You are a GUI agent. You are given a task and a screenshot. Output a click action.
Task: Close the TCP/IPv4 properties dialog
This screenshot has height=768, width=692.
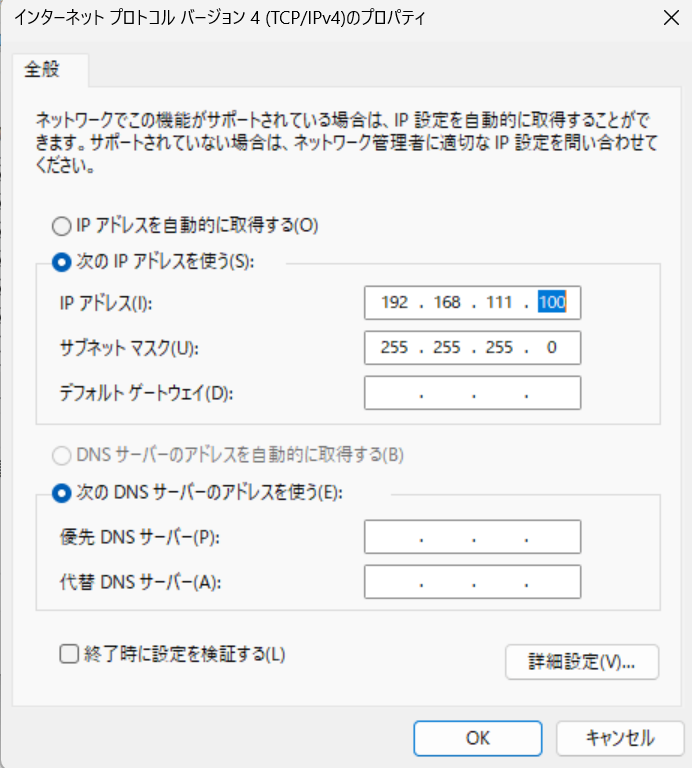pos(671,18)
